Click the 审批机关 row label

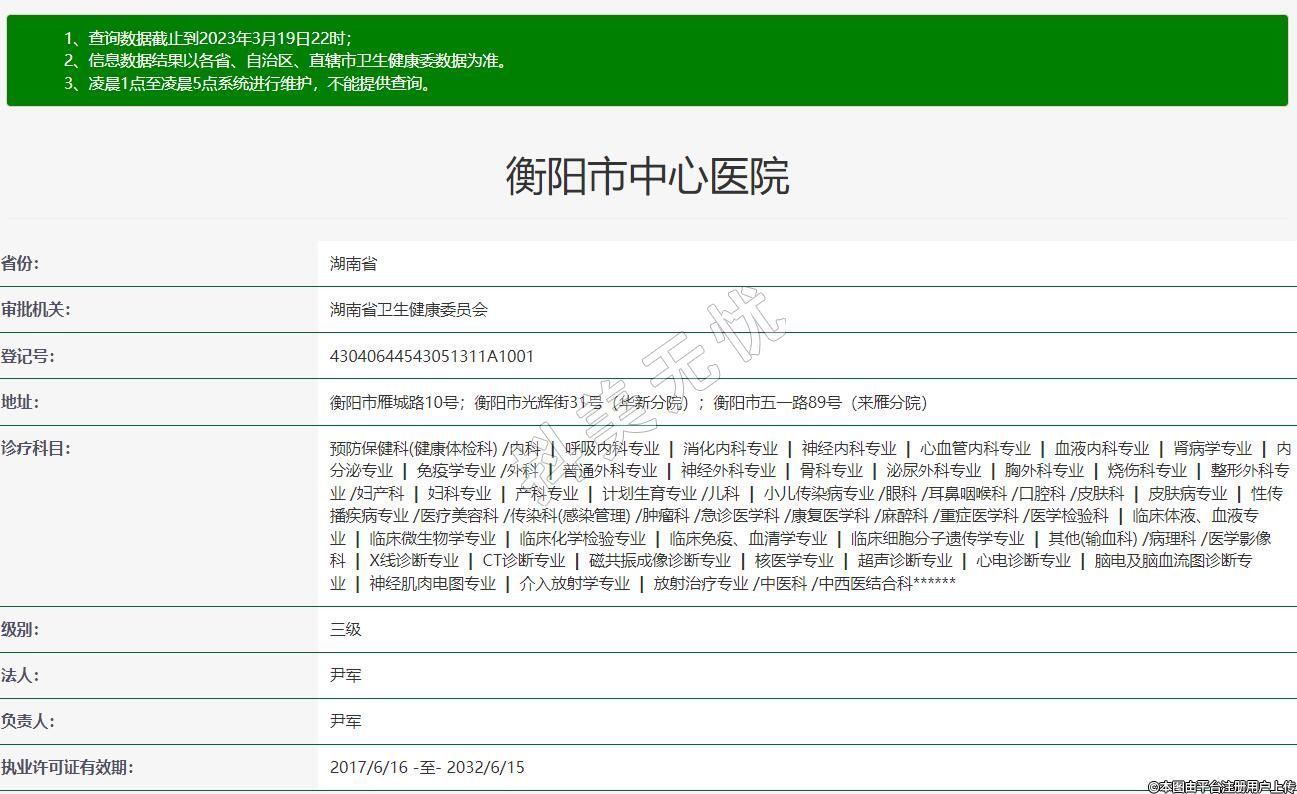[35, 310]
